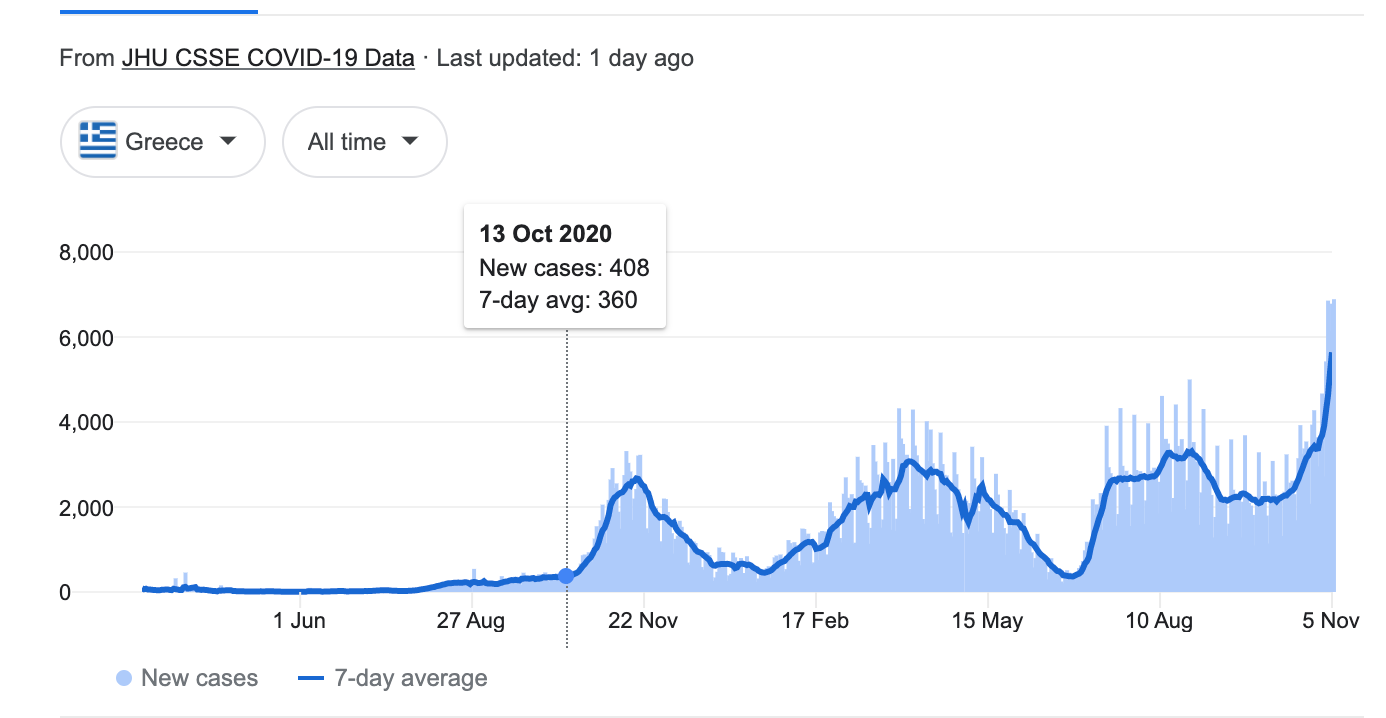Click the highlighted 13 Oct 2020 data point

click(x=567, y=576)
